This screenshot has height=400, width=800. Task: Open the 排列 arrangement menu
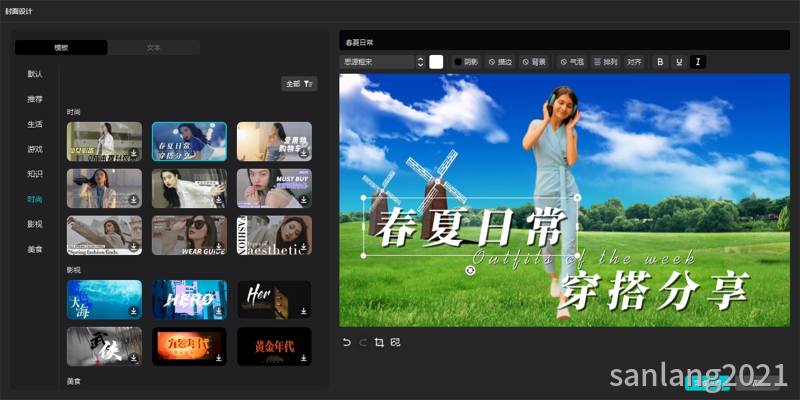click(606, 62)
